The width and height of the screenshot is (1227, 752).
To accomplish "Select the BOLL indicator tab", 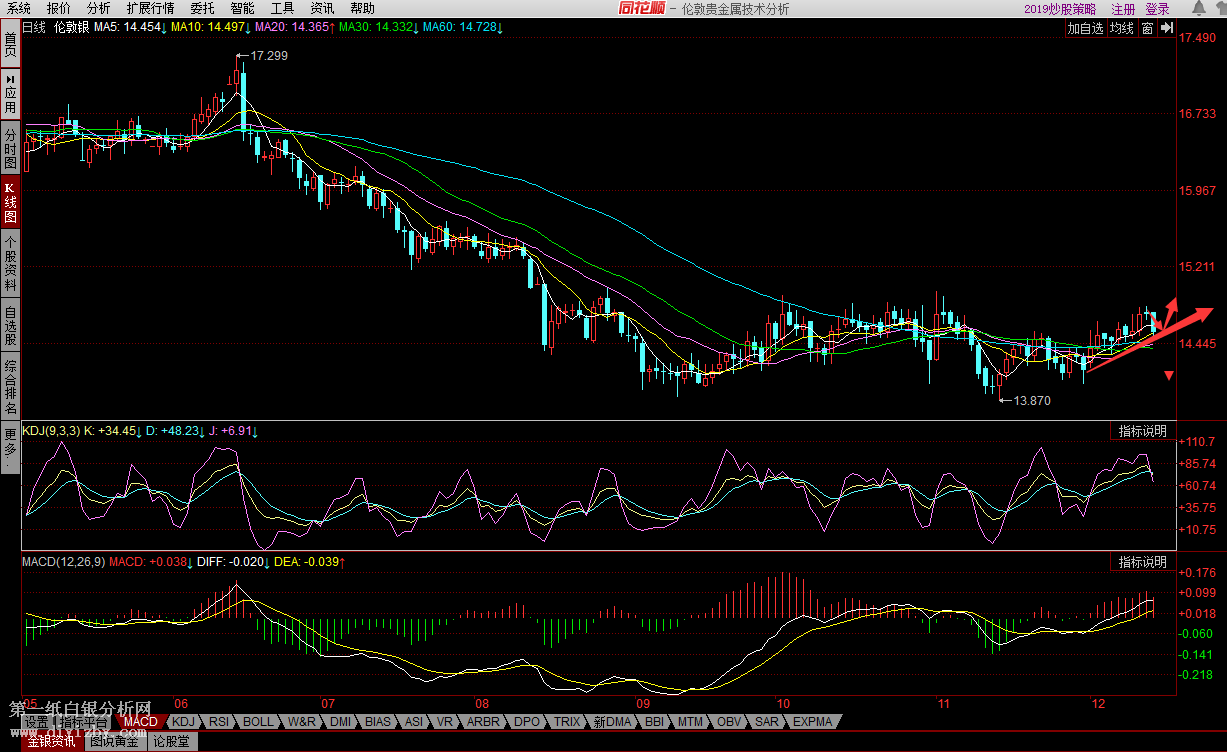I will [x=257, y=721].
